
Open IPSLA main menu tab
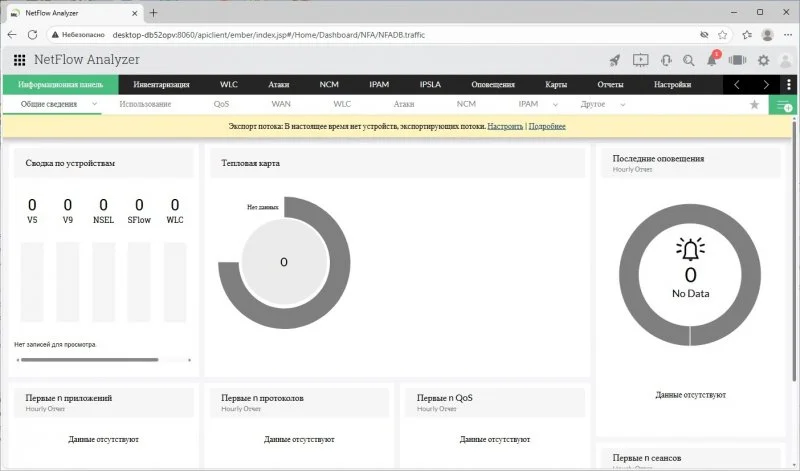430,85
